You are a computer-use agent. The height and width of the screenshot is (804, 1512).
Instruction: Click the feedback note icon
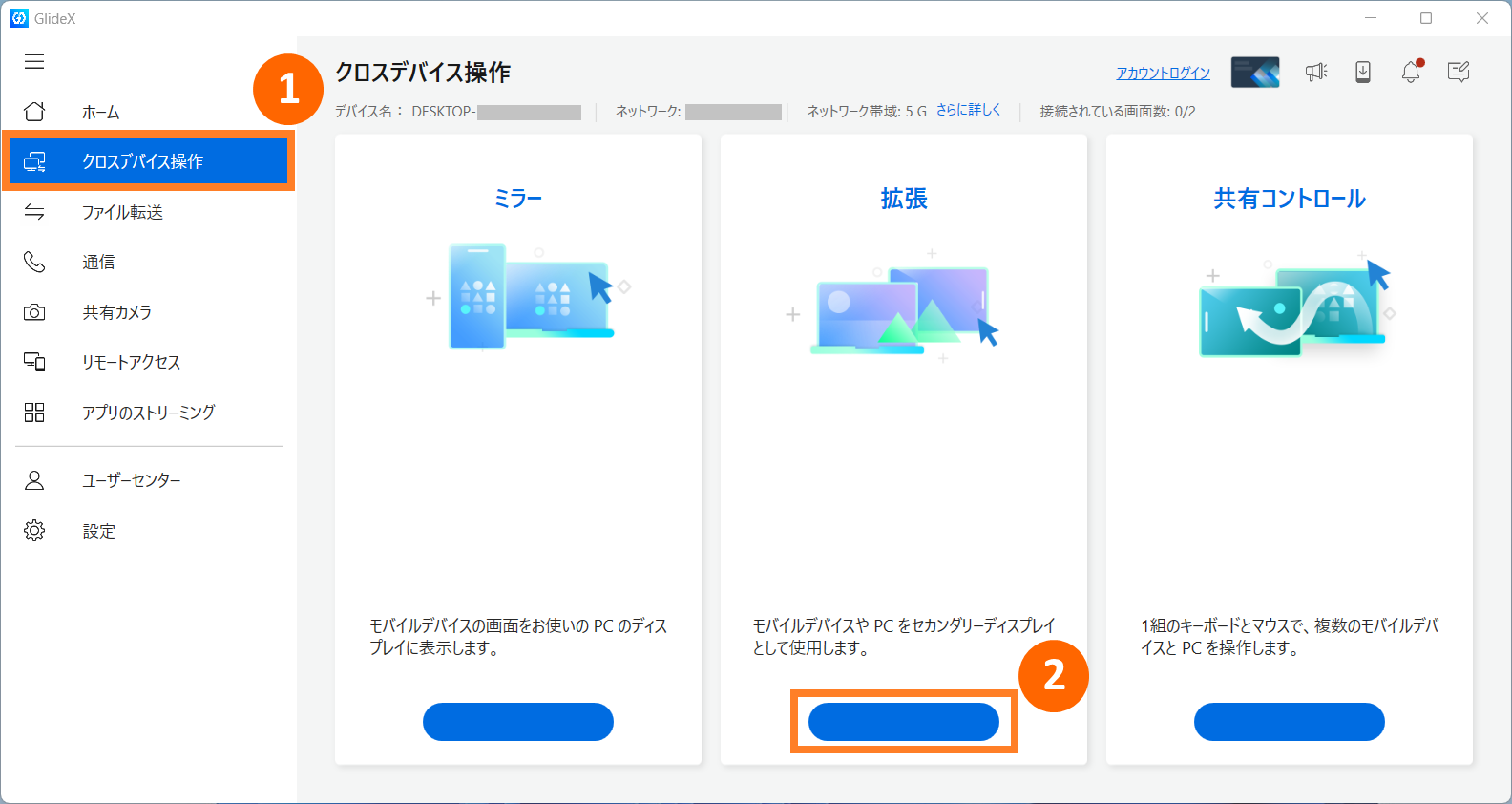pyautogui.click(x=1458, y=73)
